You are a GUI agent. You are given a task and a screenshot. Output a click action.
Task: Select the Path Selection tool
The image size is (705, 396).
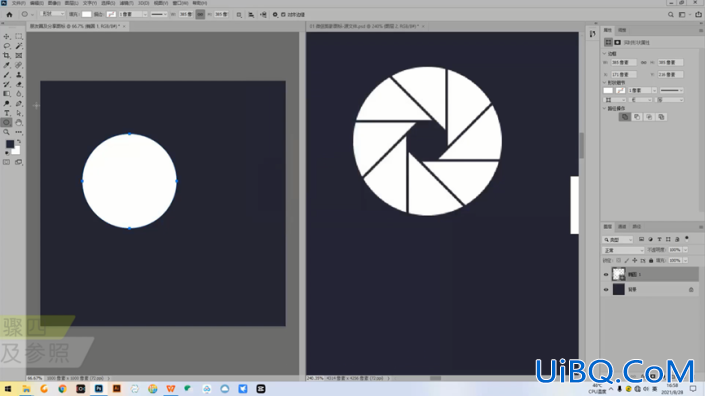click(x=18, y=113)
